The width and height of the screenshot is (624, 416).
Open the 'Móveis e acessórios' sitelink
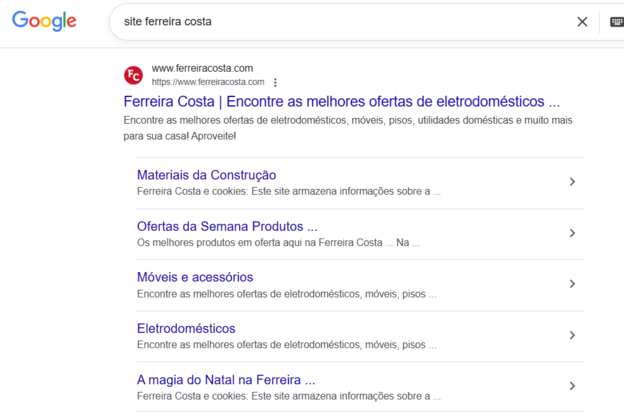(195, 277)
